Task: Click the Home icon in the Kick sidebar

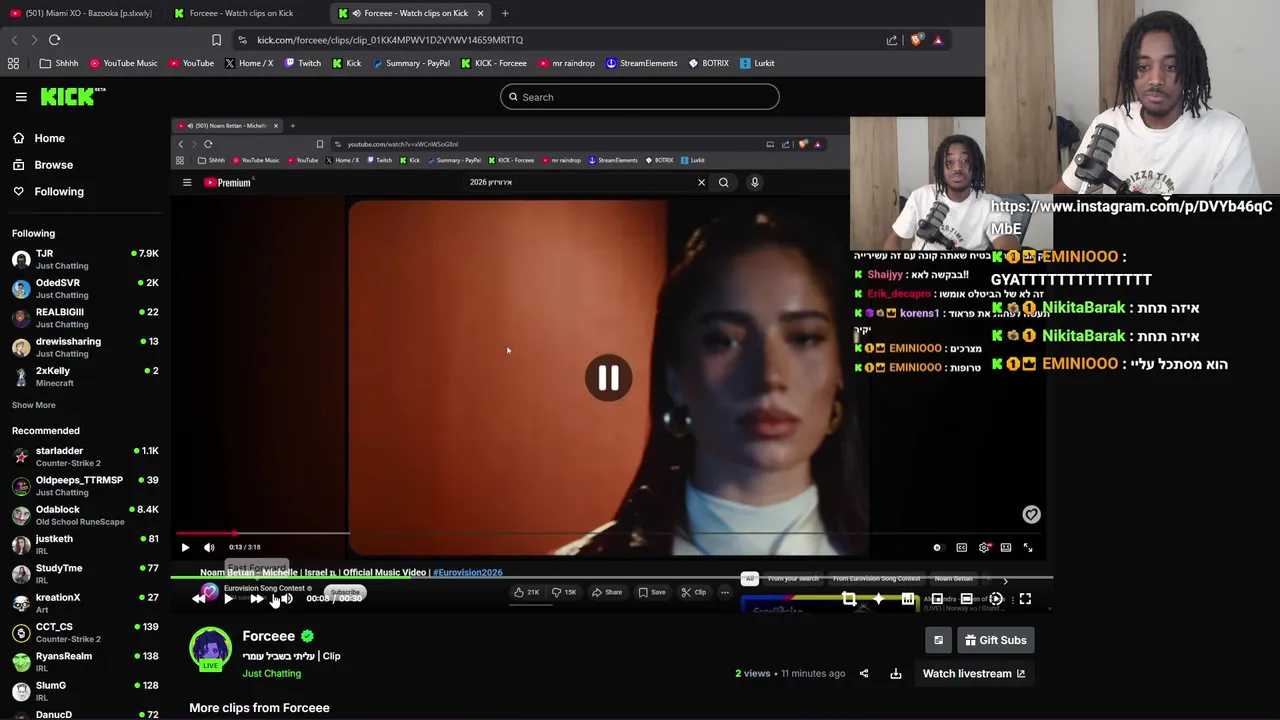Action: coord(18,138)
